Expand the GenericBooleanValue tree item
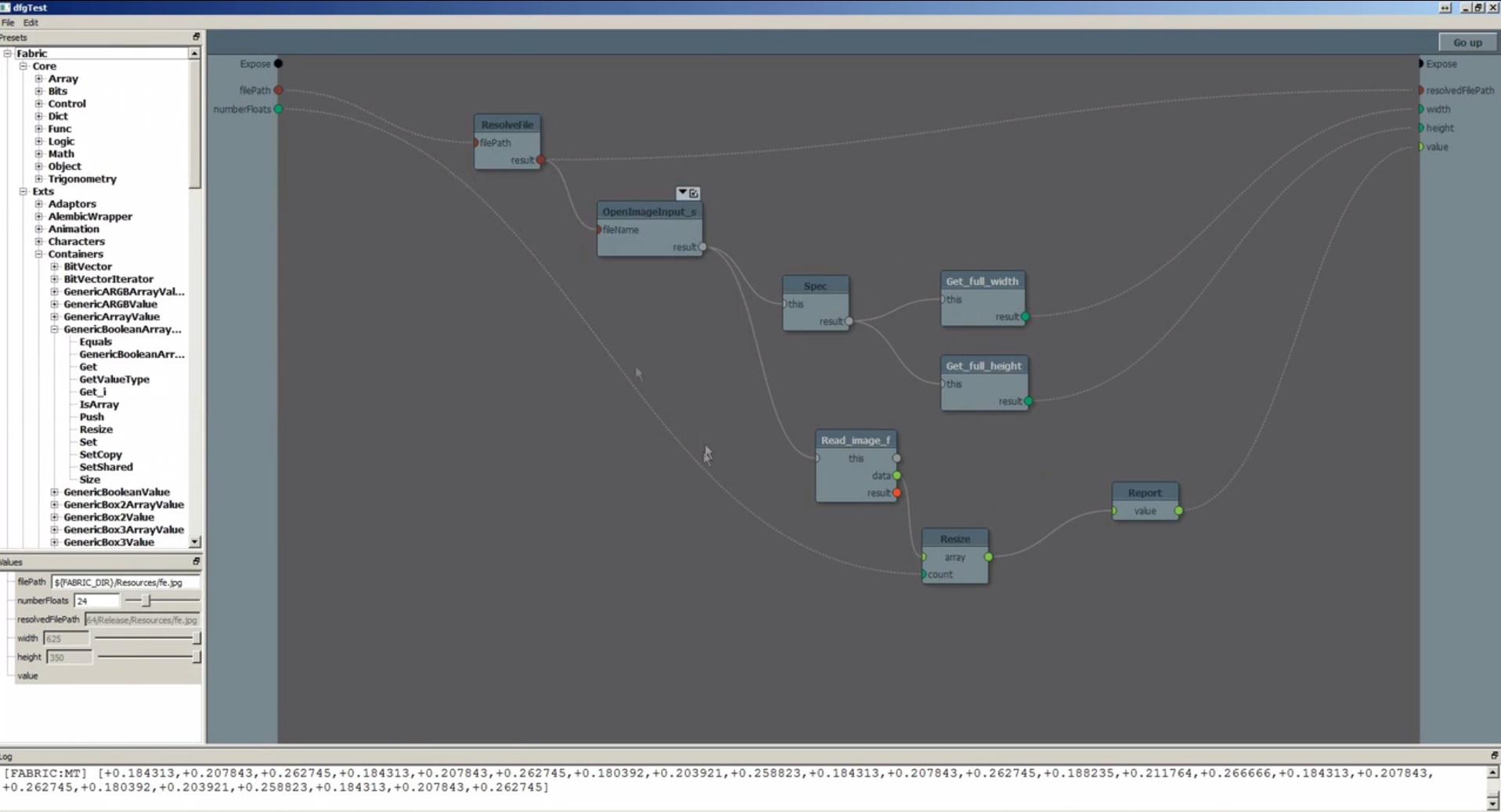The width and height of the screenshot is (1501, 812). pos(55,492)
